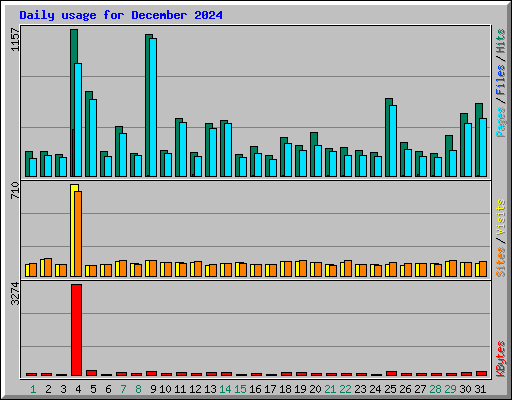
Task: Click the Sites legend label
Action: (x=500, y=262)
